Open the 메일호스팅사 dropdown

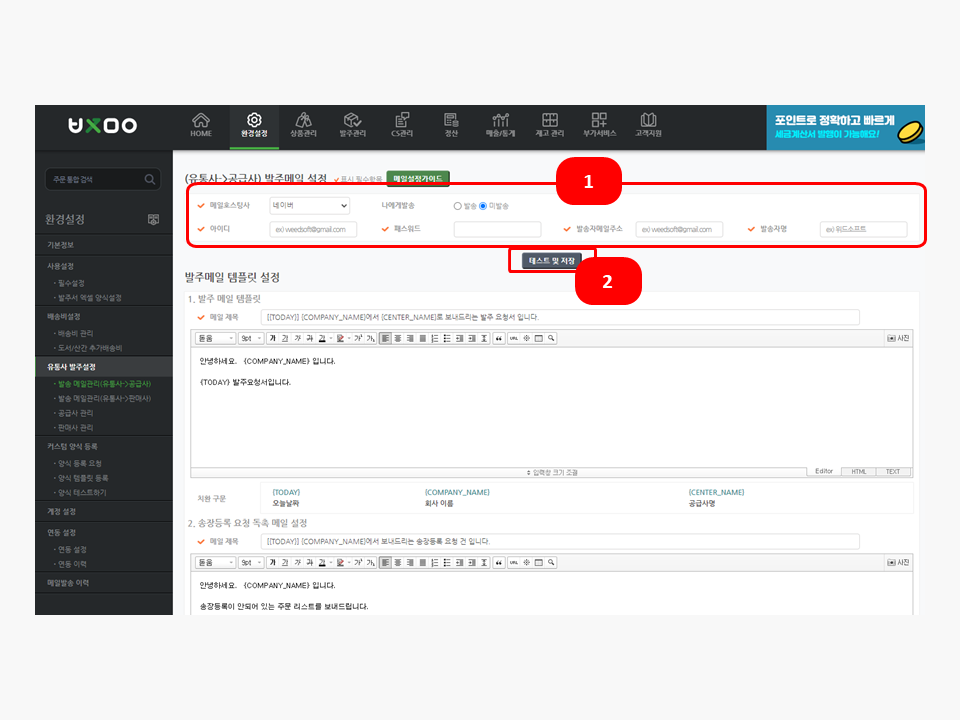[310, 205]
